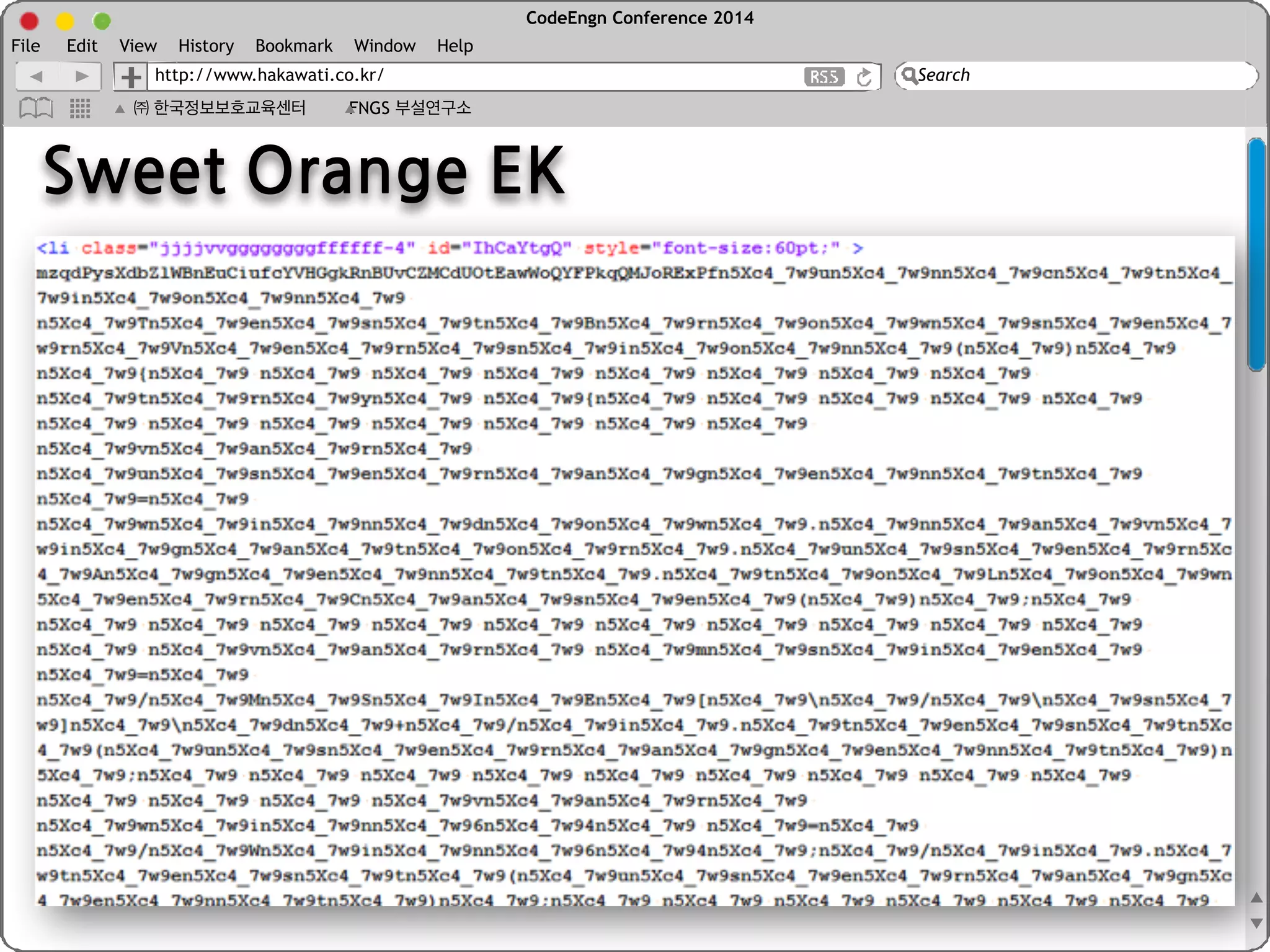The height and width of the screenshot is (952, 1270).
Task: Open the View menu
Action: coord(138,46)
